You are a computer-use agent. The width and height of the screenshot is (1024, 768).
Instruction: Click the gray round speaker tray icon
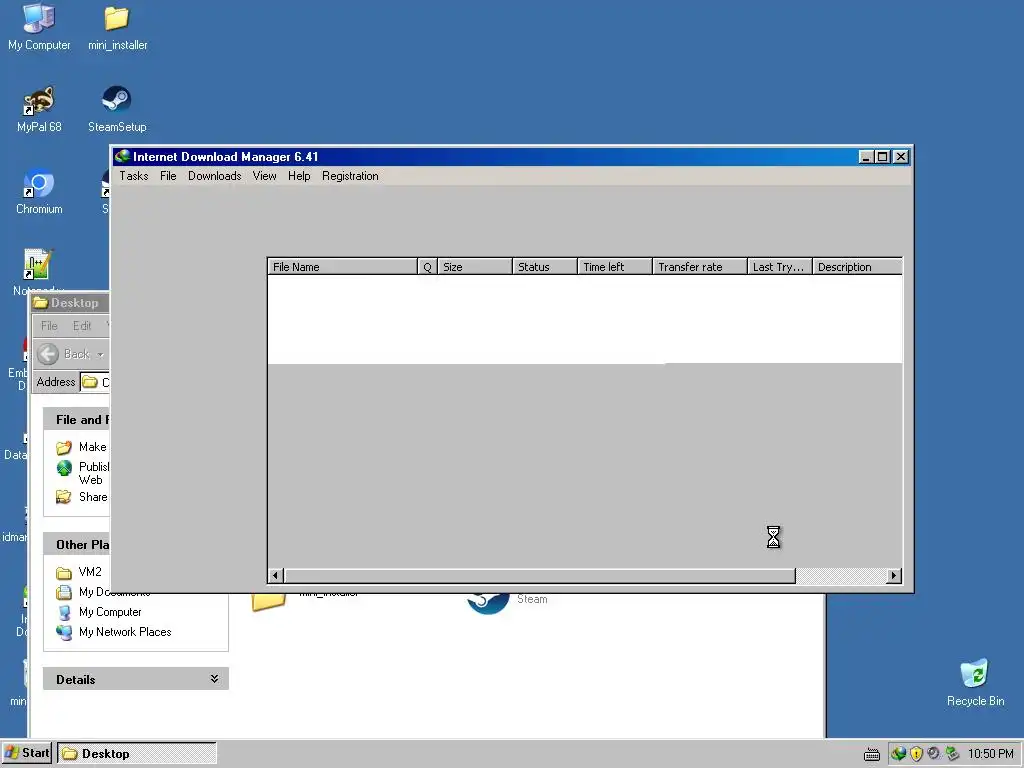(x=934, y=754)
